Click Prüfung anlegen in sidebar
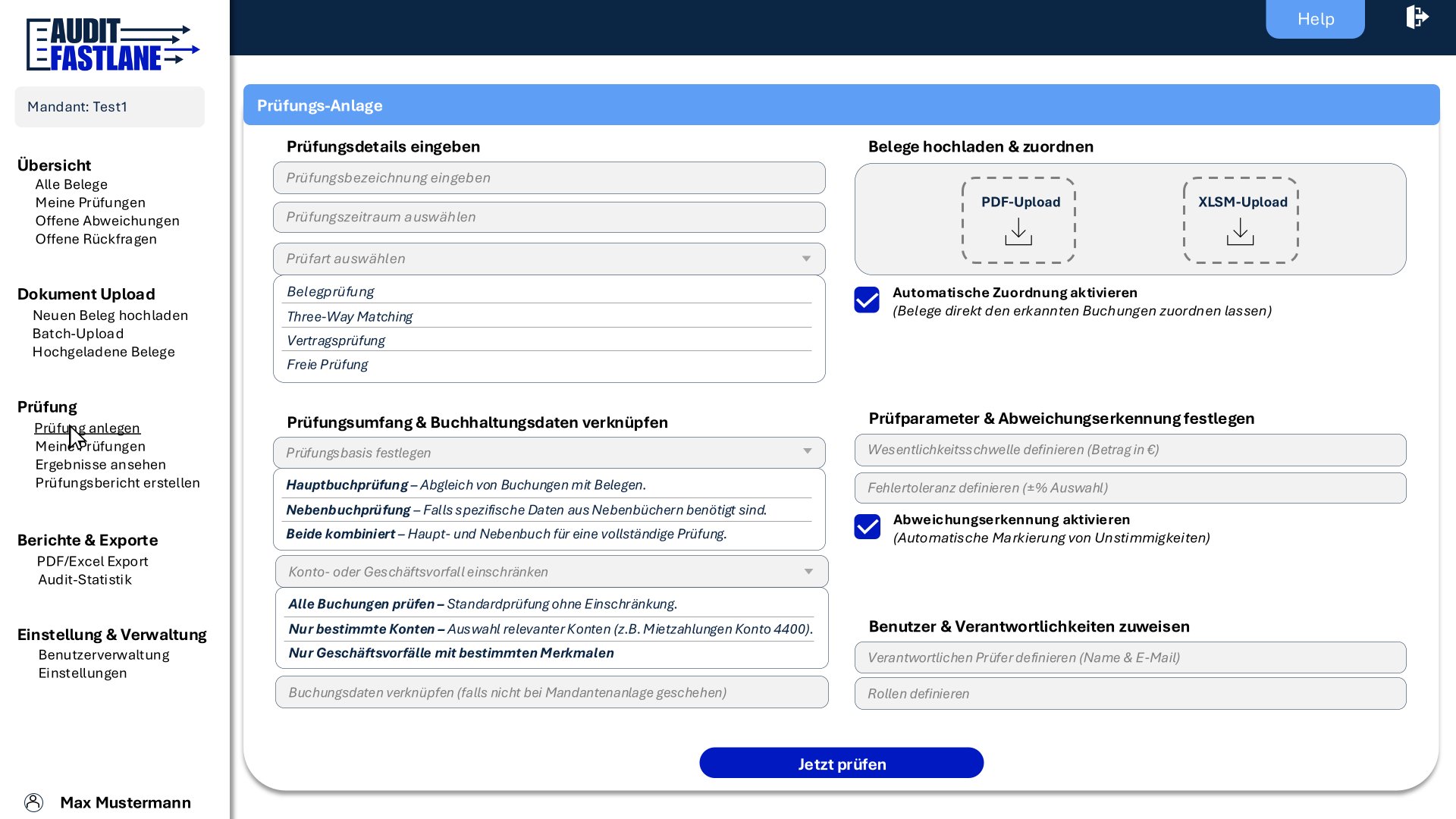The width and height of the screenshot is (1456, 819). (x=87, y=428)
